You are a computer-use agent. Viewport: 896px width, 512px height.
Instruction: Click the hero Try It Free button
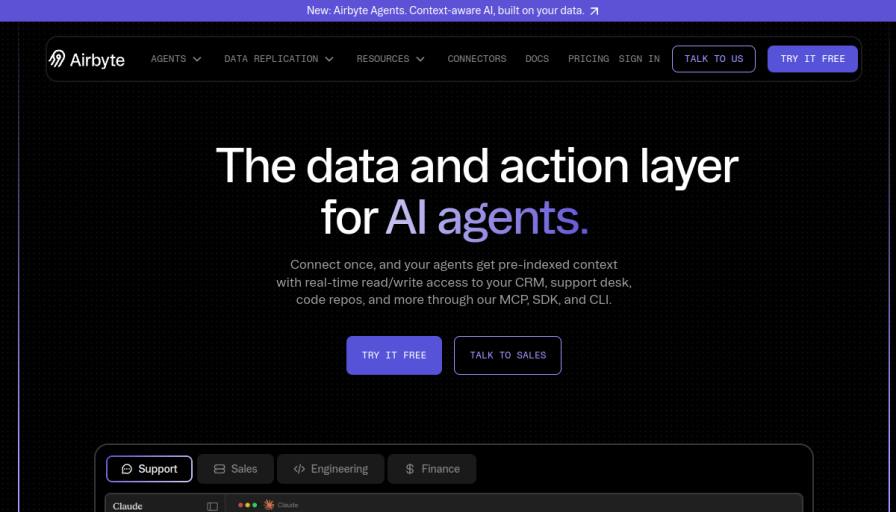[x=394, y=355]
